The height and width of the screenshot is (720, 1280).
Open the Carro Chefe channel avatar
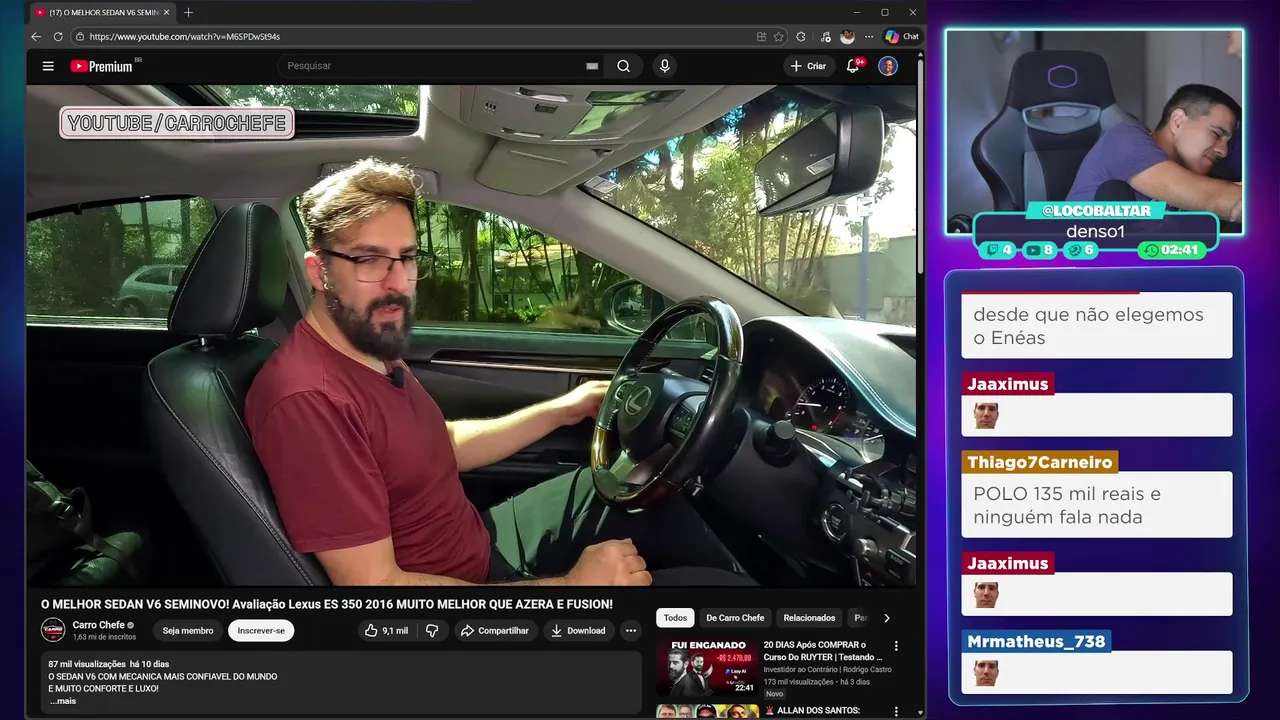click(x=53, y=630)
